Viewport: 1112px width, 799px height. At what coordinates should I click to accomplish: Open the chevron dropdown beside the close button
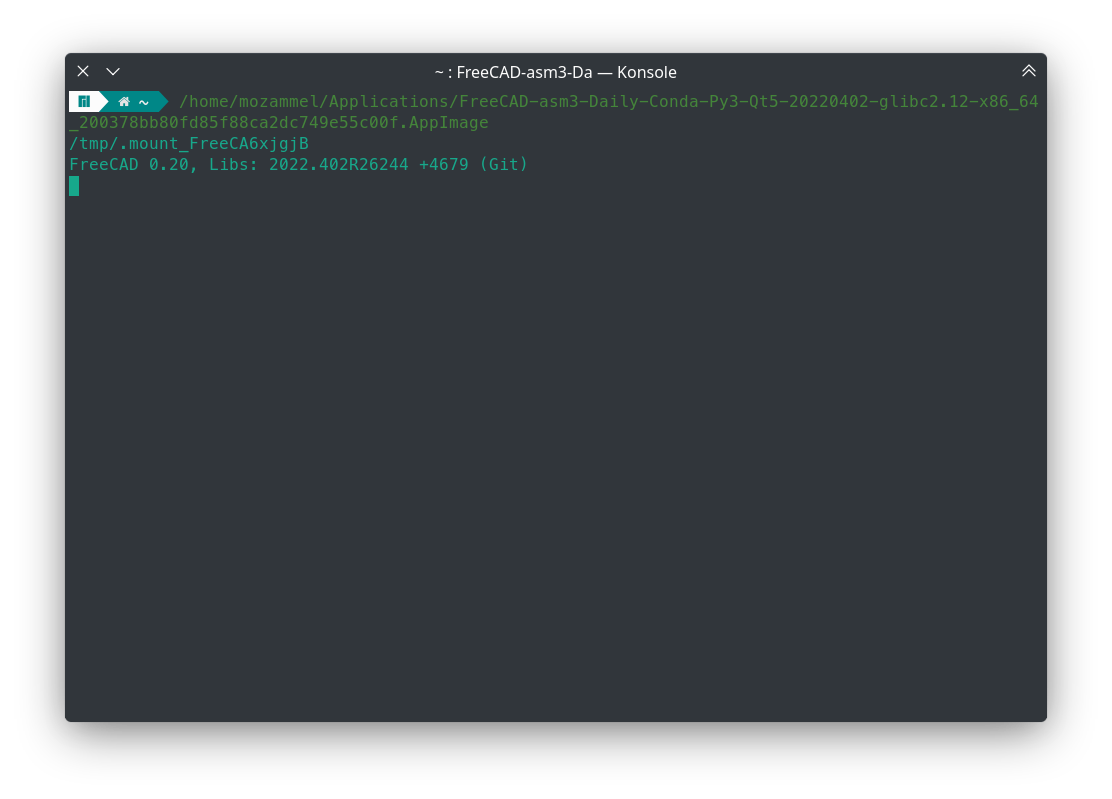pyautogui.click(x=112, y=71)
